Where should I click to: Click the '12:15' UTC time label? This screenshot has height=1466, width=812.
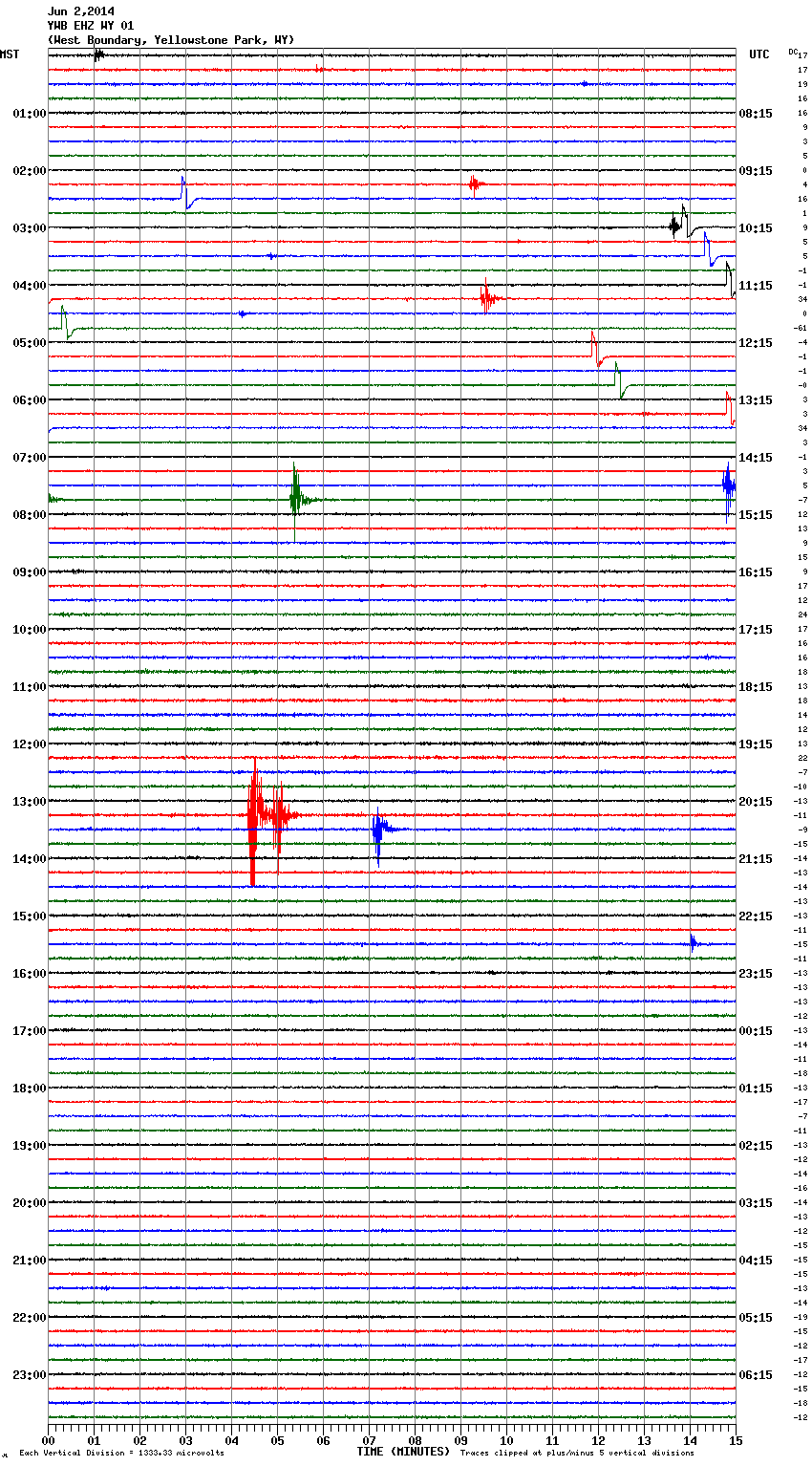point(756,343)
